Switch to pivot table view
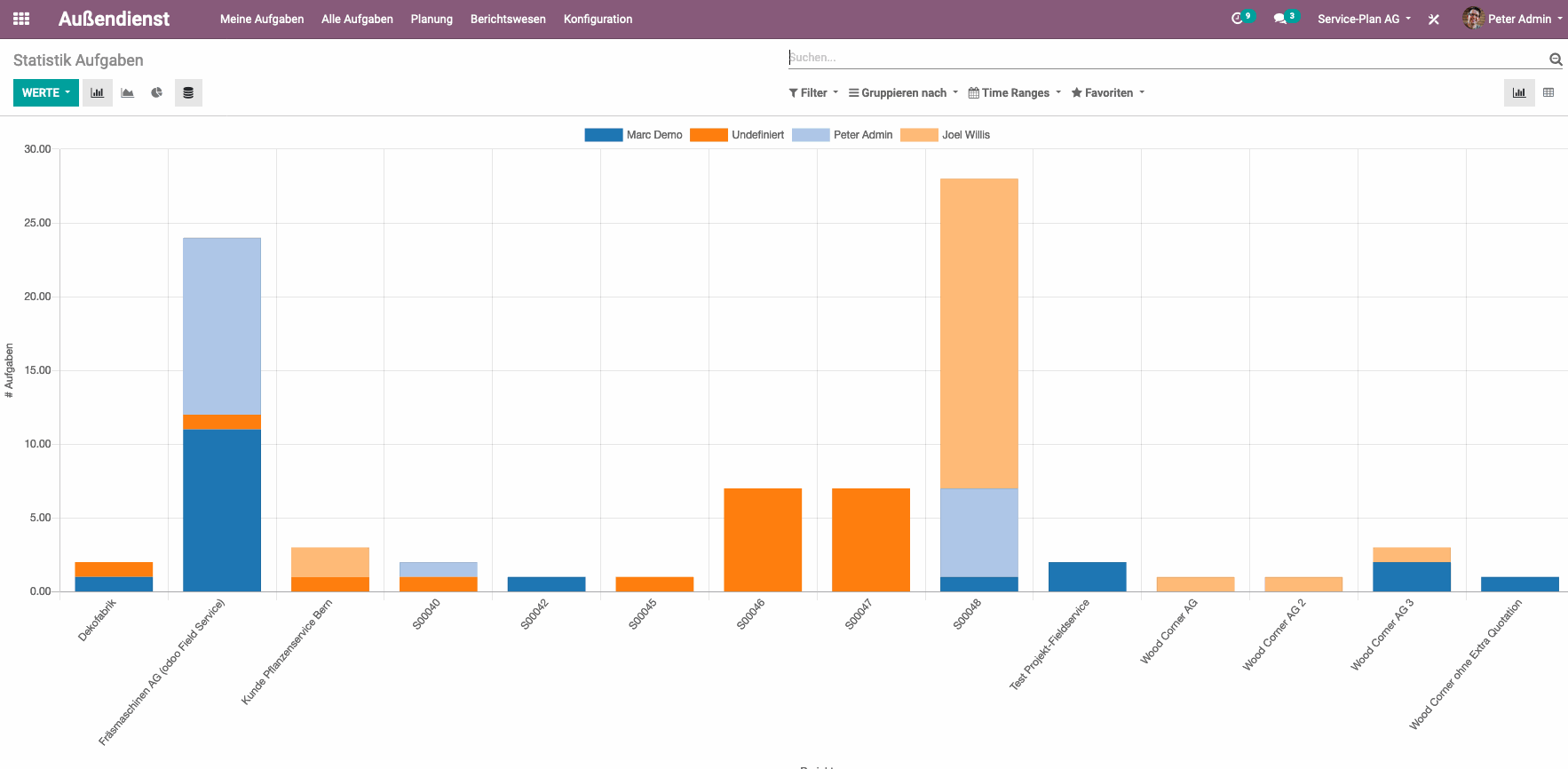Viewport: 1568px width, 769px height. [x=1548, y=92]
